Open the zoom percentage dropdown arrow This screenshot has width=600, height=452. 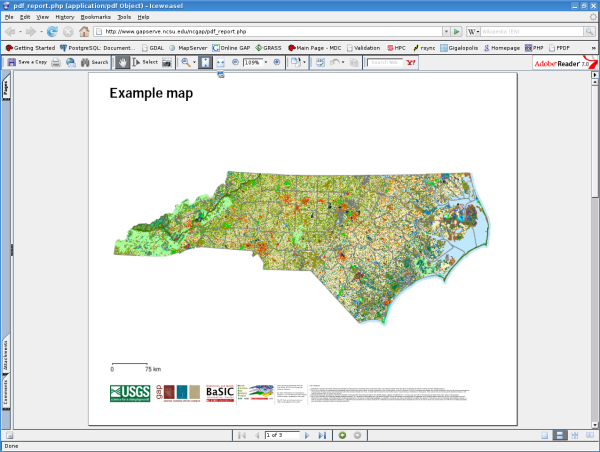266,62
